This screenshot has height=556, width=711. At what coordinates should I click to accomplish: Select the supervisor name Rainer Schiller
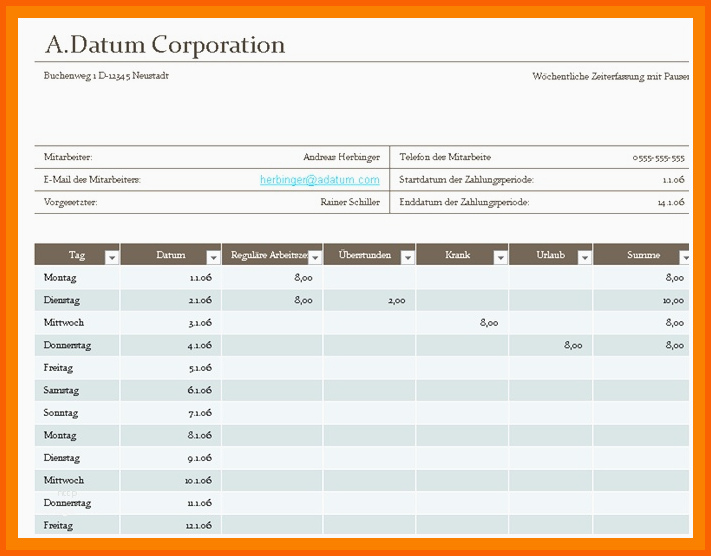click(350, 202)
